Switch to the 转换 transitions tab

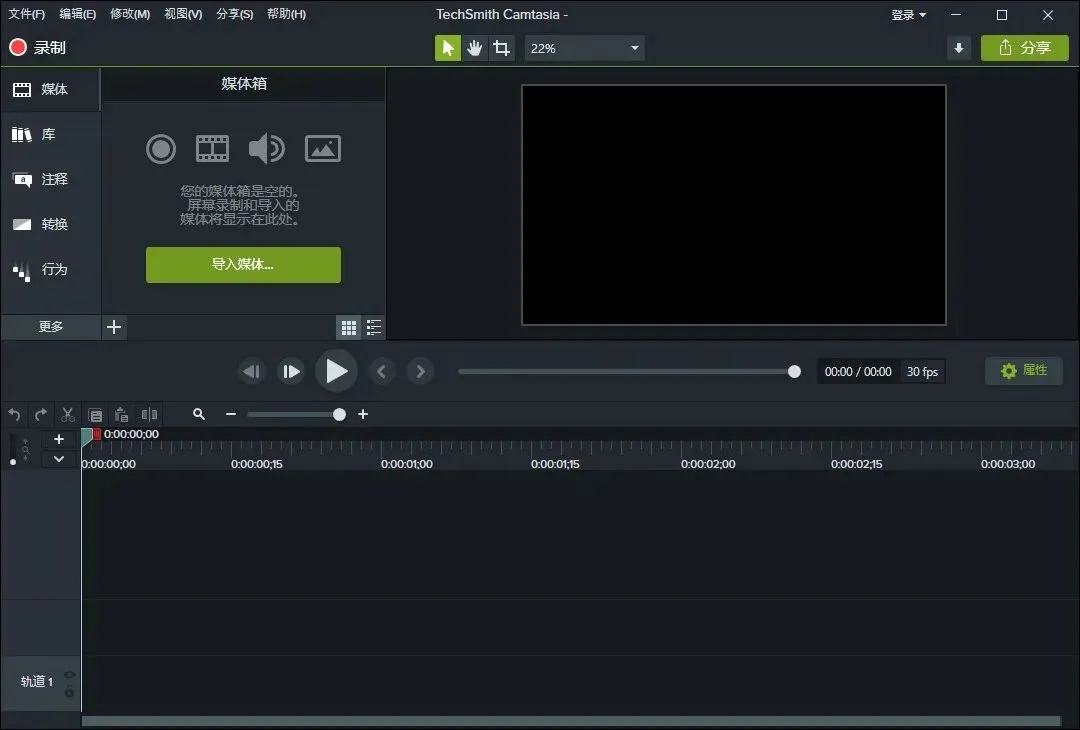[50, 224]
